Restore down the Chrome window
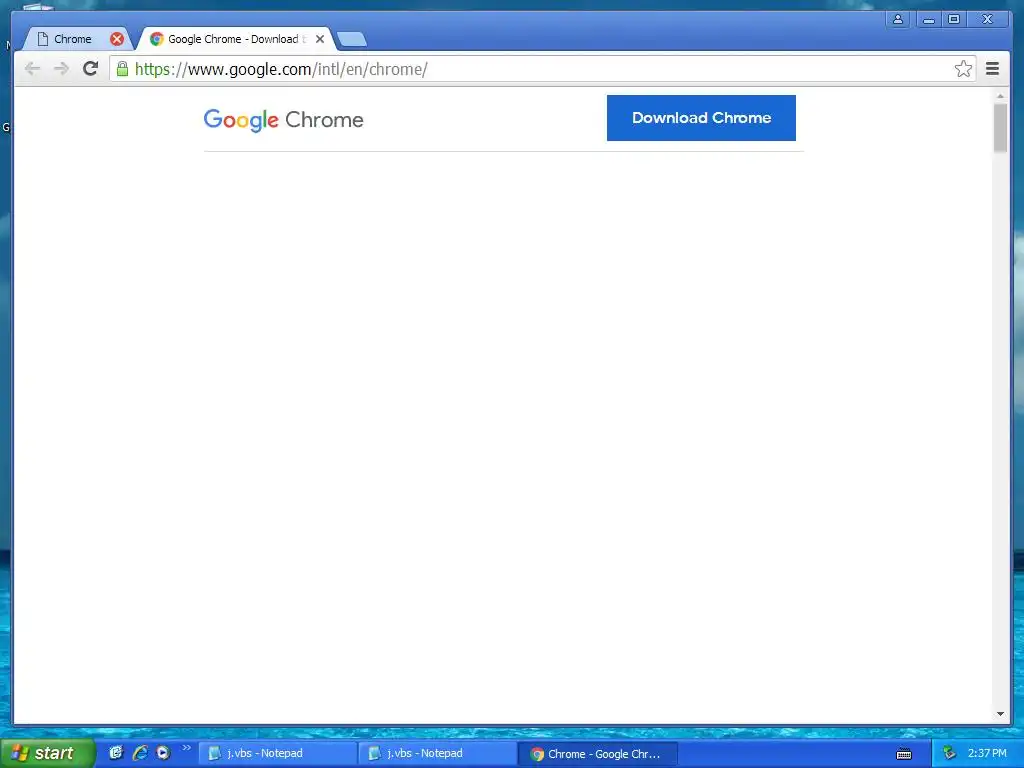This screenshot has height=768, width=1024. coord(953,20)
